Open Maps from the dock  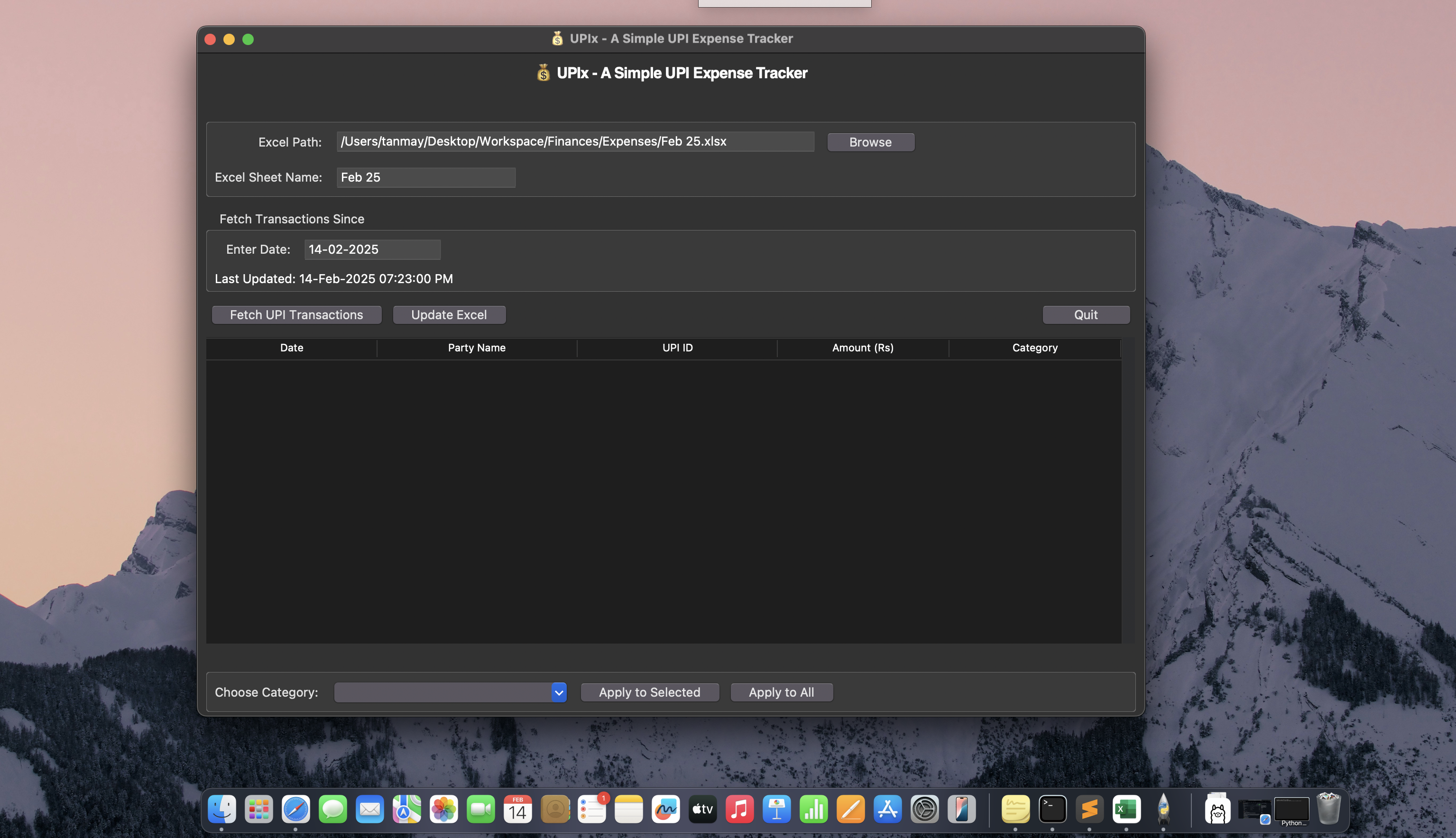tap(407, 810)
